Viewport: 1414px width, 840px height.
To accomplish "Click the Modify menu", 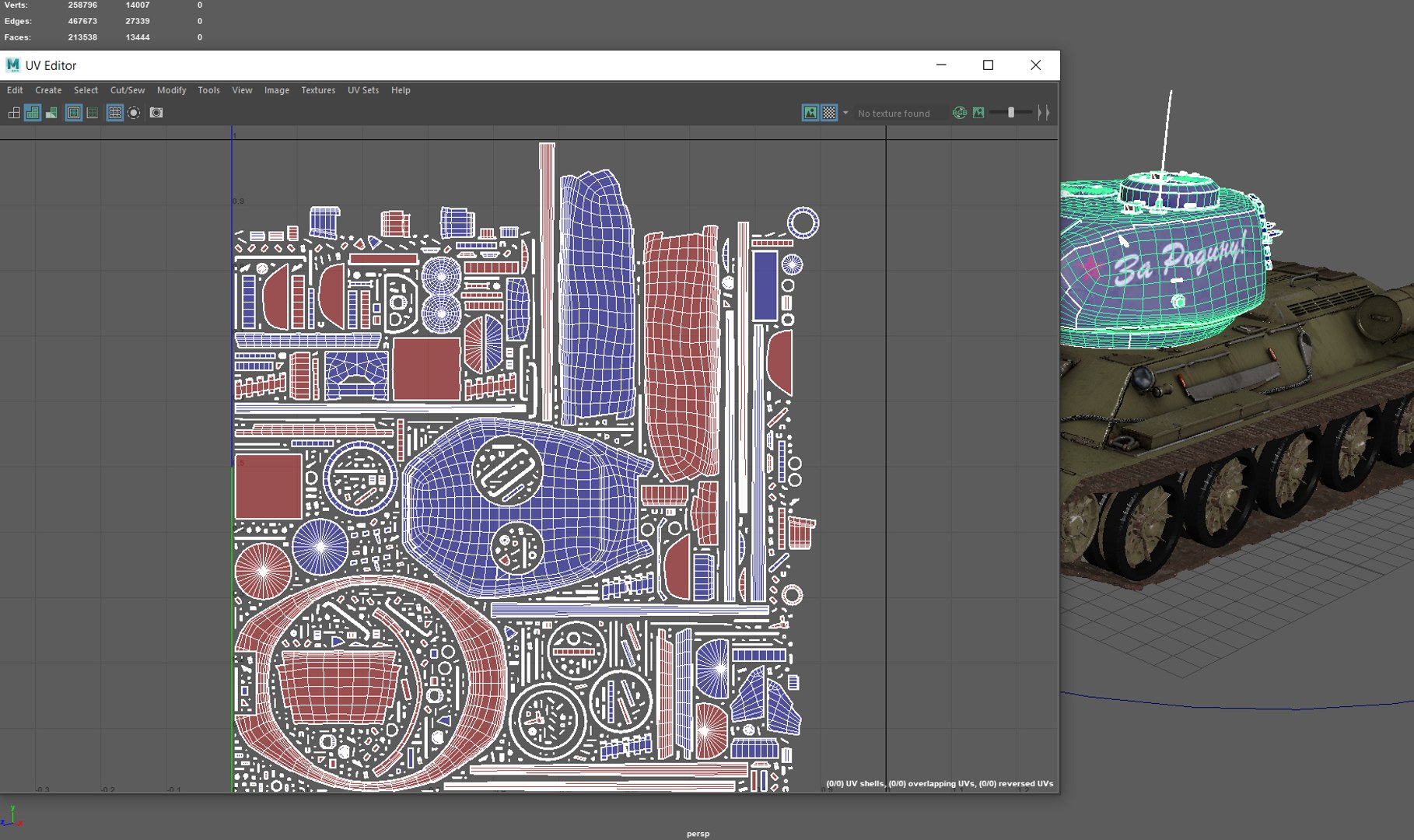I will 171,90.
